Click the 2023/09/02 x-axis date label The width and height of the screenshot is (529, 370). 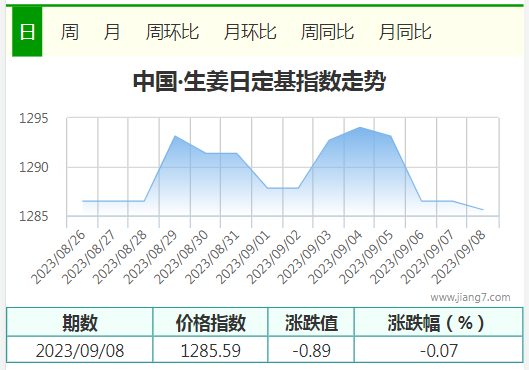click(274, 257)
